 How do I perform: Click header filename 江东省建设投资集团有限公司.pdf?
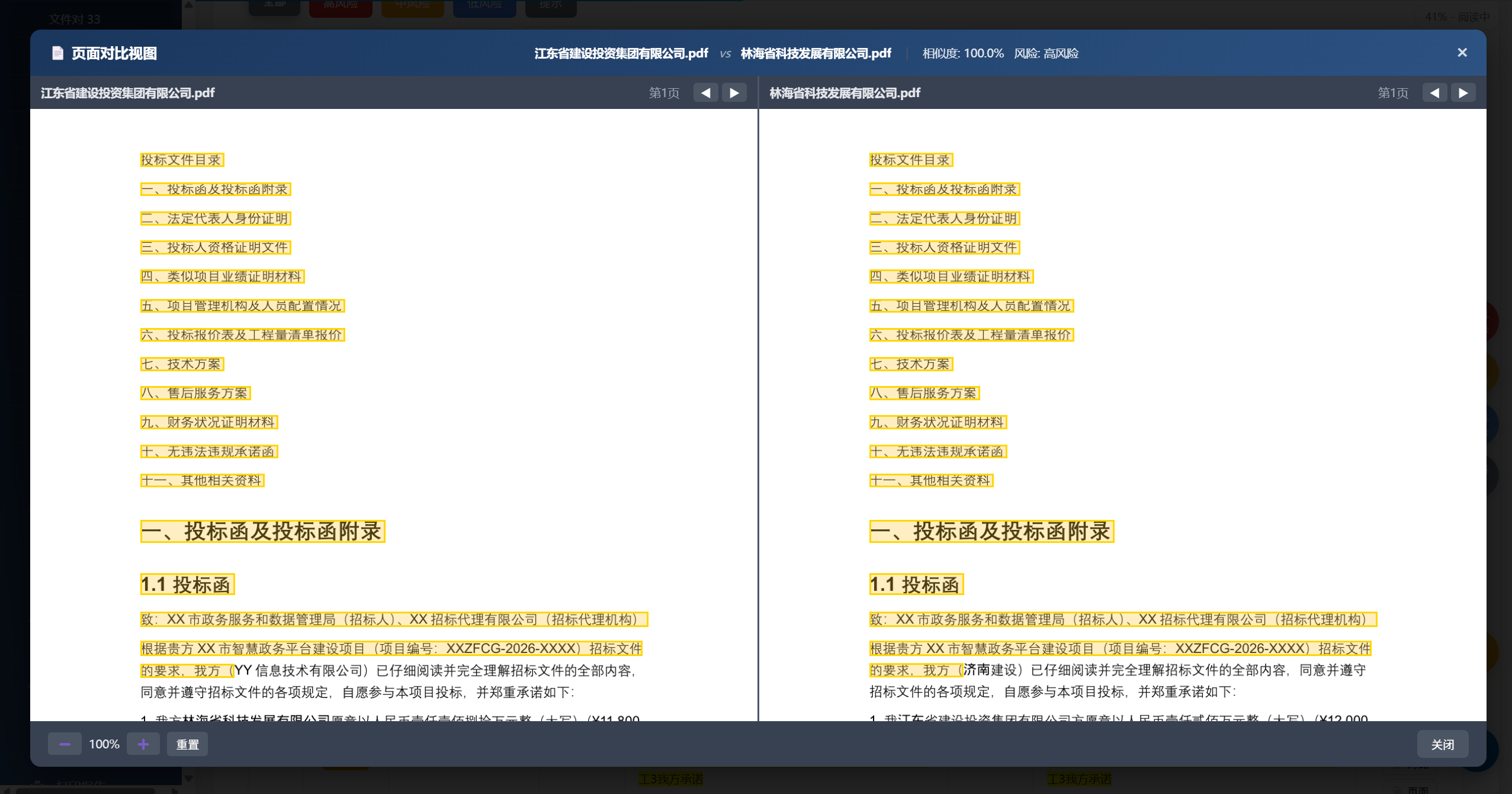click(621, 53)
